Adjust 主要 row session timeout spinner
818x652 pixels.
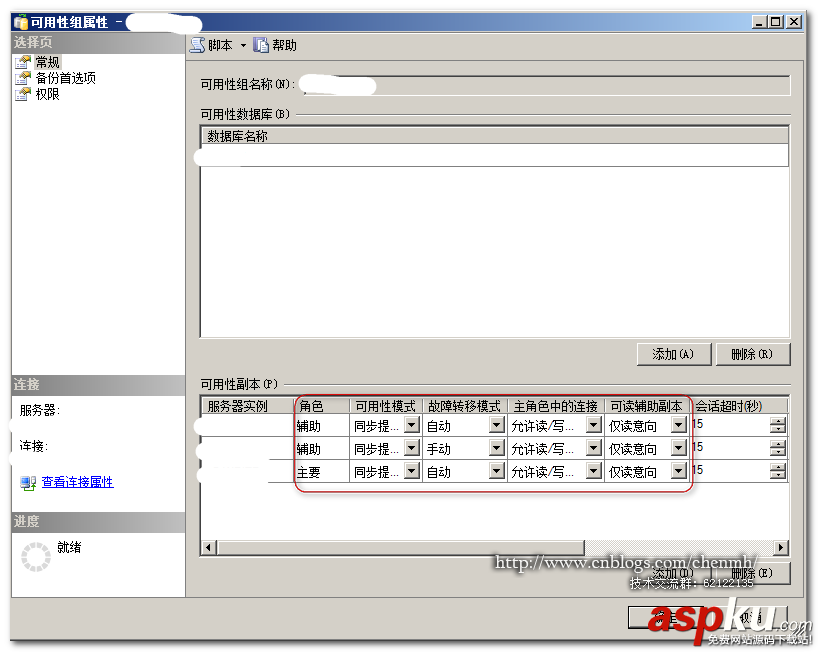click(778, 471)
